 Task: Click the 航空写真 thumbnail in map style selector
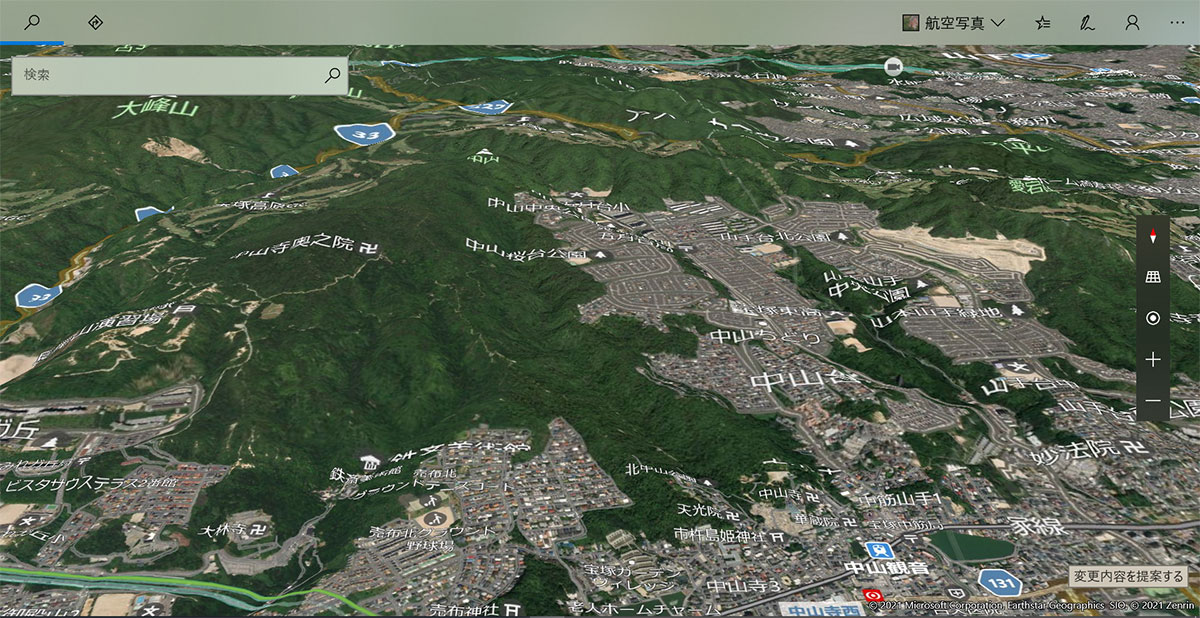pos(911,23)
